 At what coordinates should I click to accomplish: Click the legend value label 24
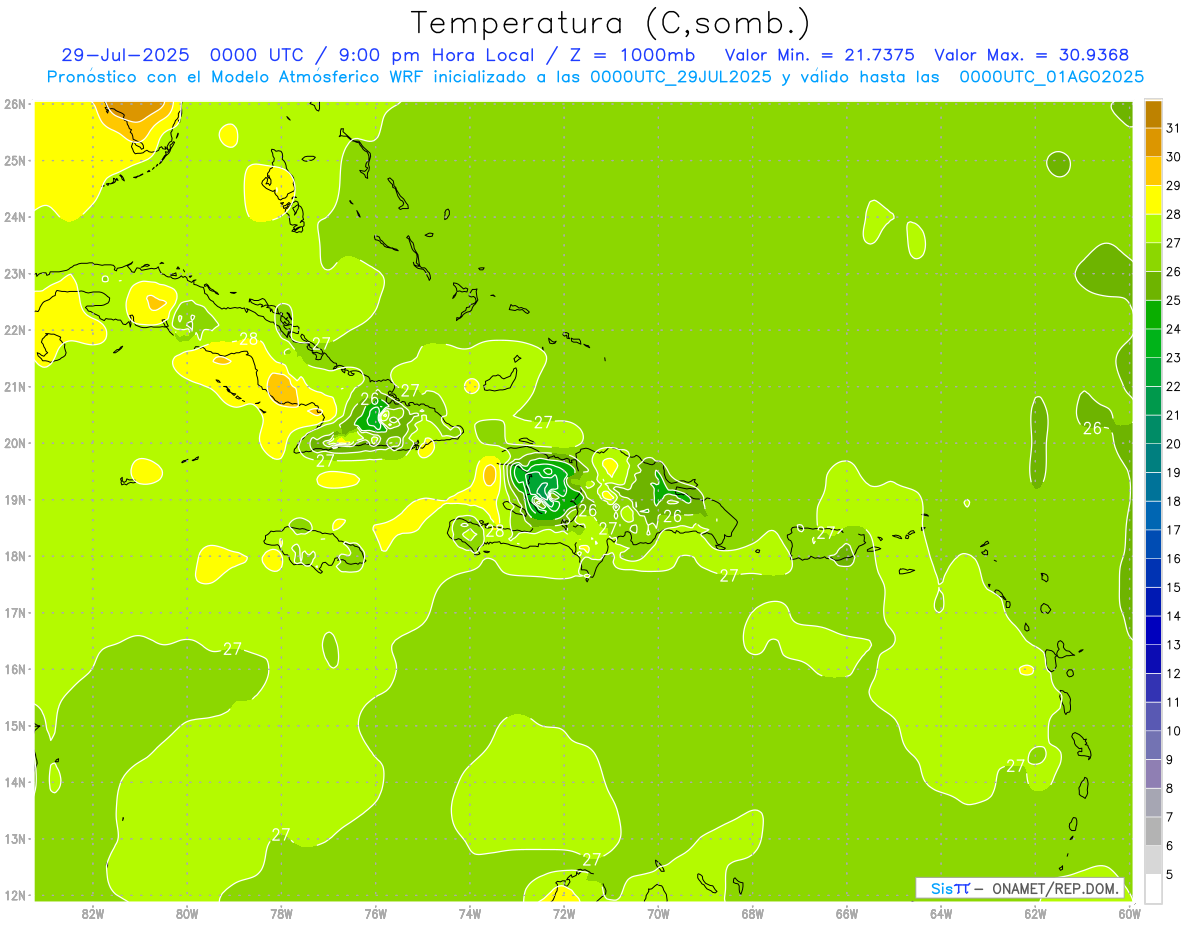click(x=1174, y=329)
